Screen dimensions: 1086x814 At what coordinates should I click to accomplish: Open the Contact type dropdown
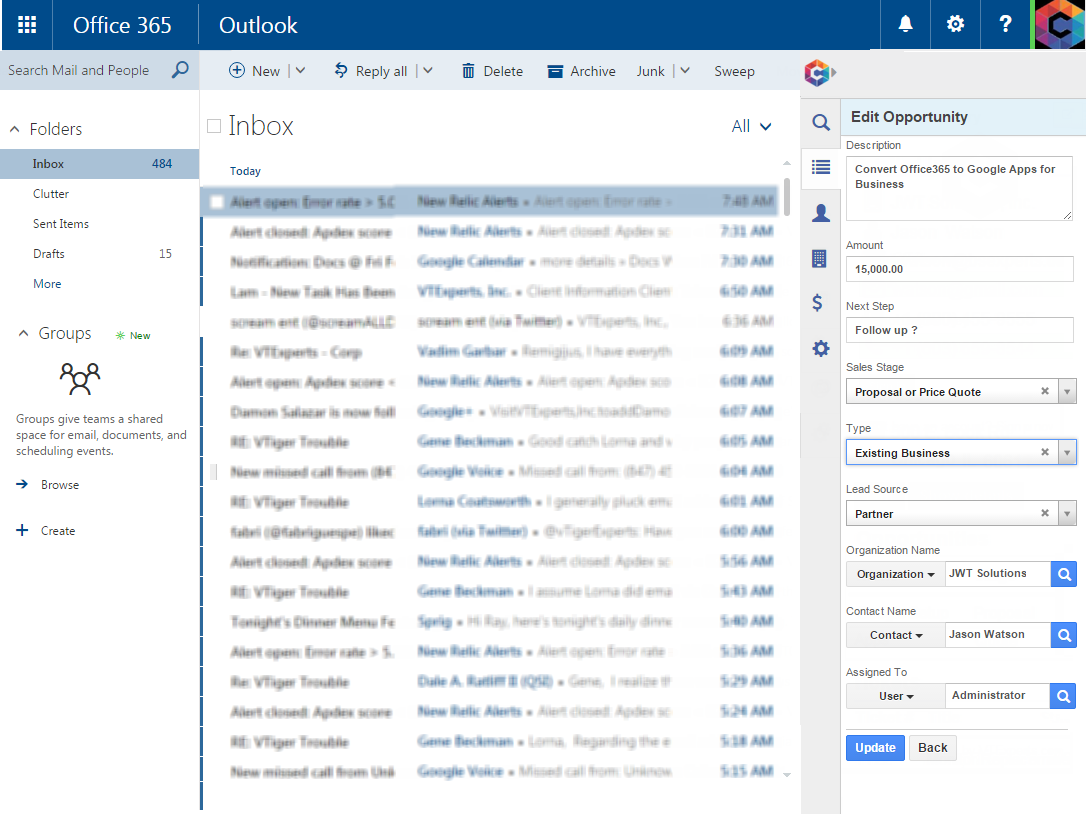pos(896,635)
